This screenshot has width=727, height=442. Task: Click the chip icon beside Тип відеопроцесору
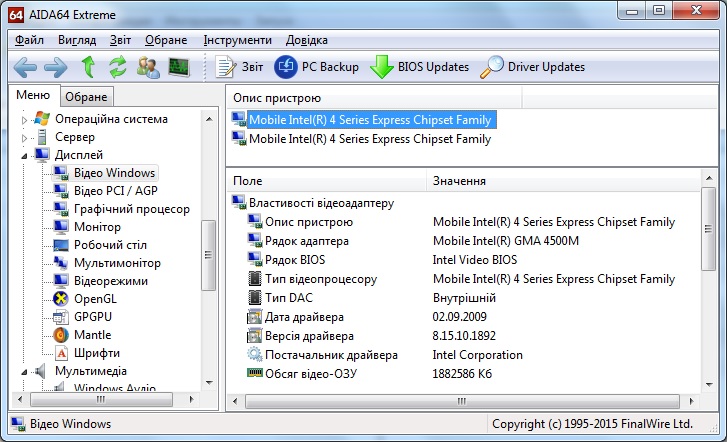255,279
